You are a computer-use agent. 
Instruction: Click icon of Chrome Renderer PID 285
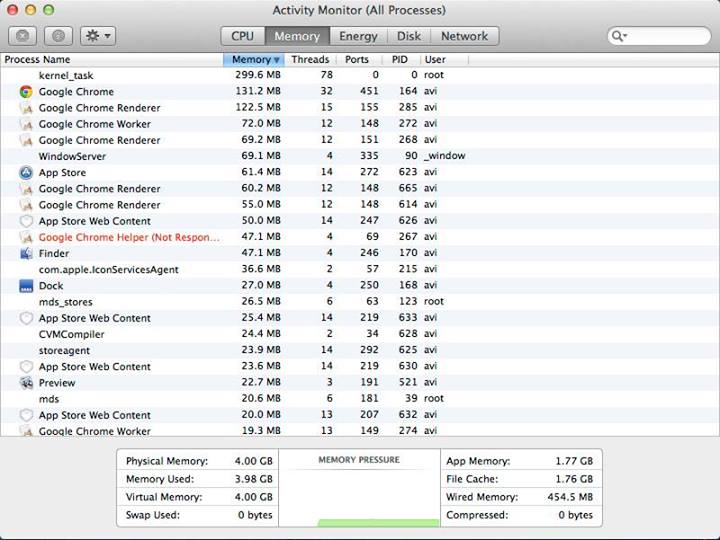26,108
